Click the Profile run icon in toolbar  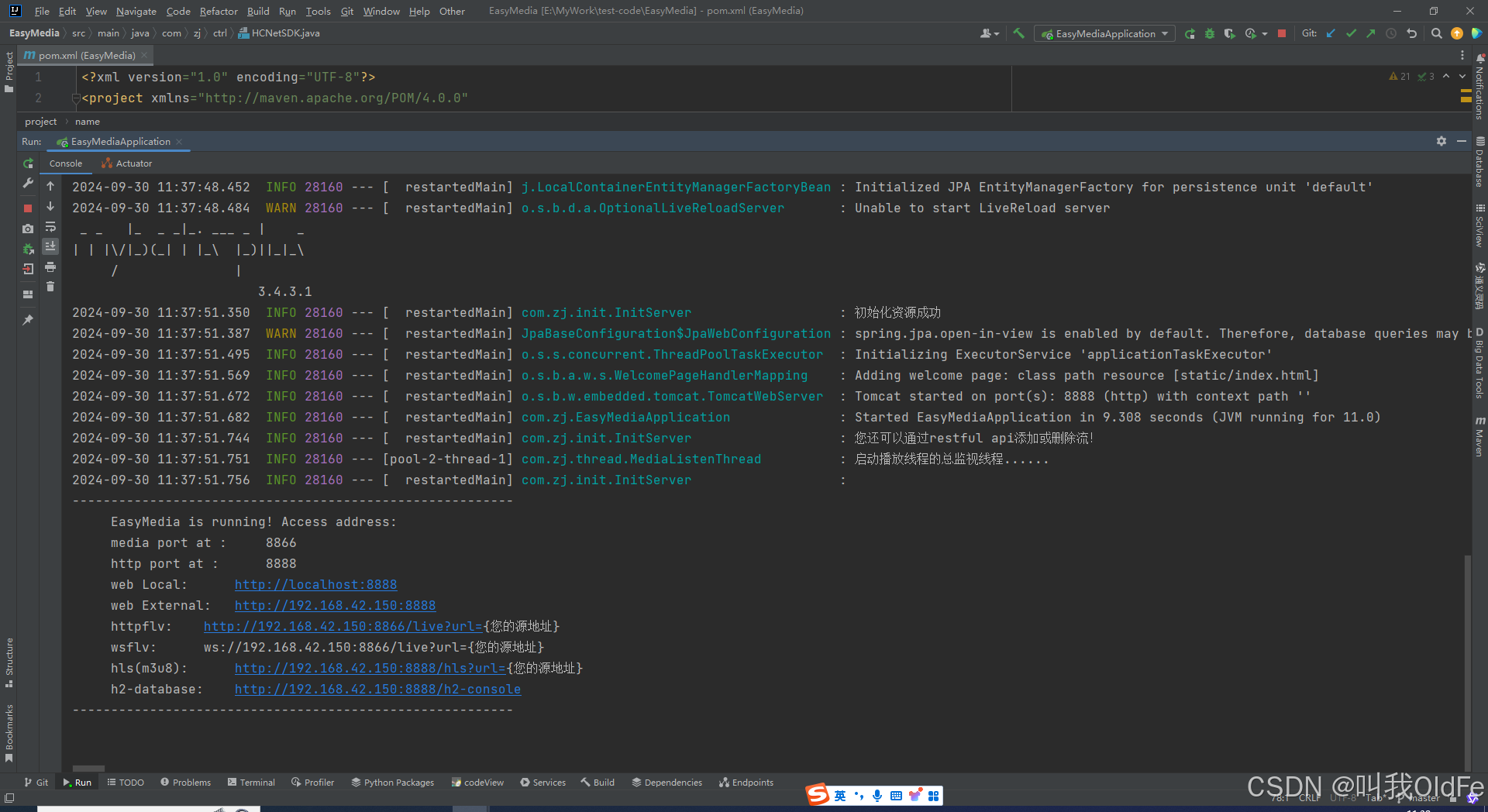(x=1249, y=33)
